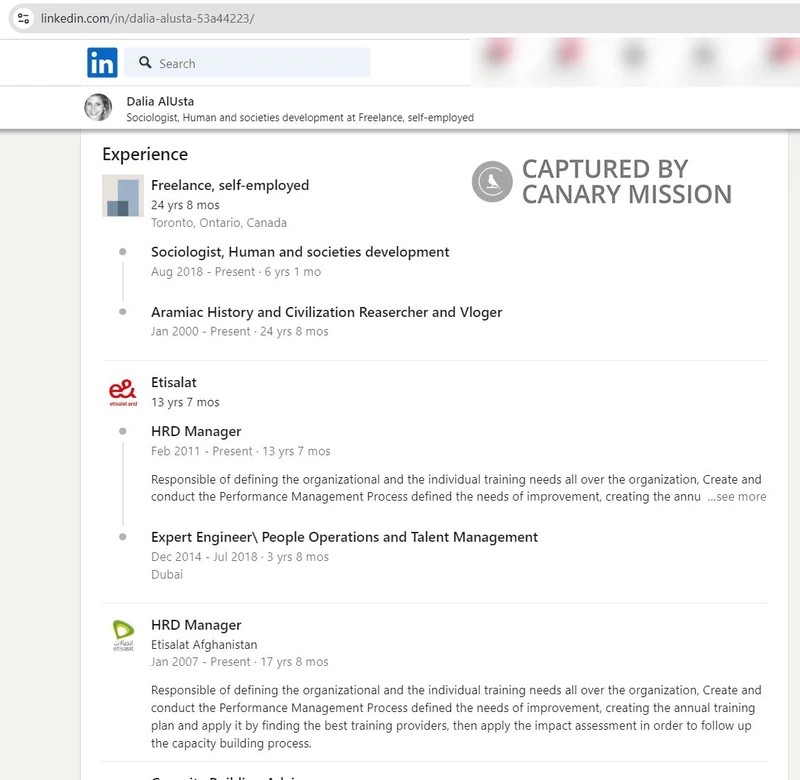Click the 'Dubai' location text
Image resolution: width=800 pixels, height=780 pixels.
167,575
